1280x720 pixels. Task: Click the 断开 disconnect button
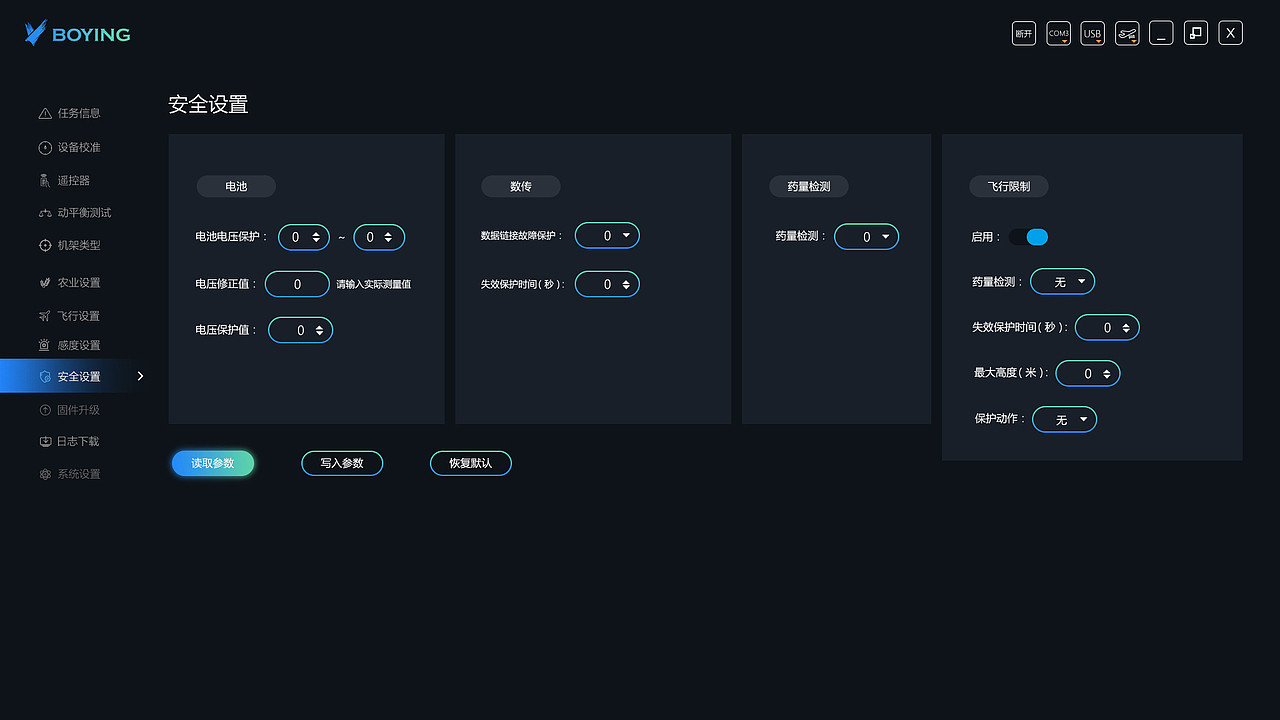[x=1023, y=33]
